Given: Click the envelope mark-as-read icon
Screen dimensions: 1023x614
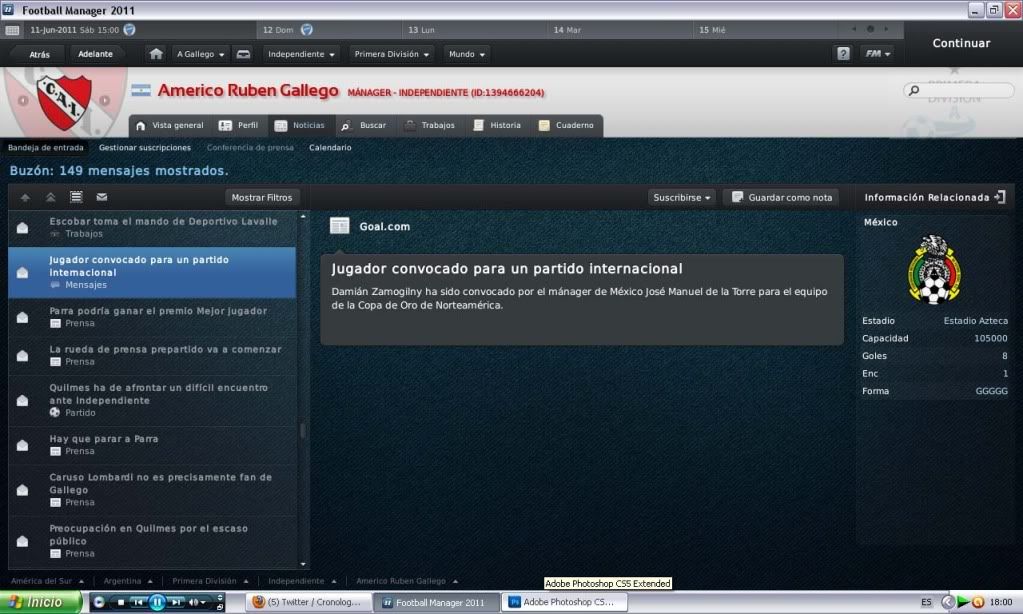Looking at the screenshot, I should click(102, 196).
